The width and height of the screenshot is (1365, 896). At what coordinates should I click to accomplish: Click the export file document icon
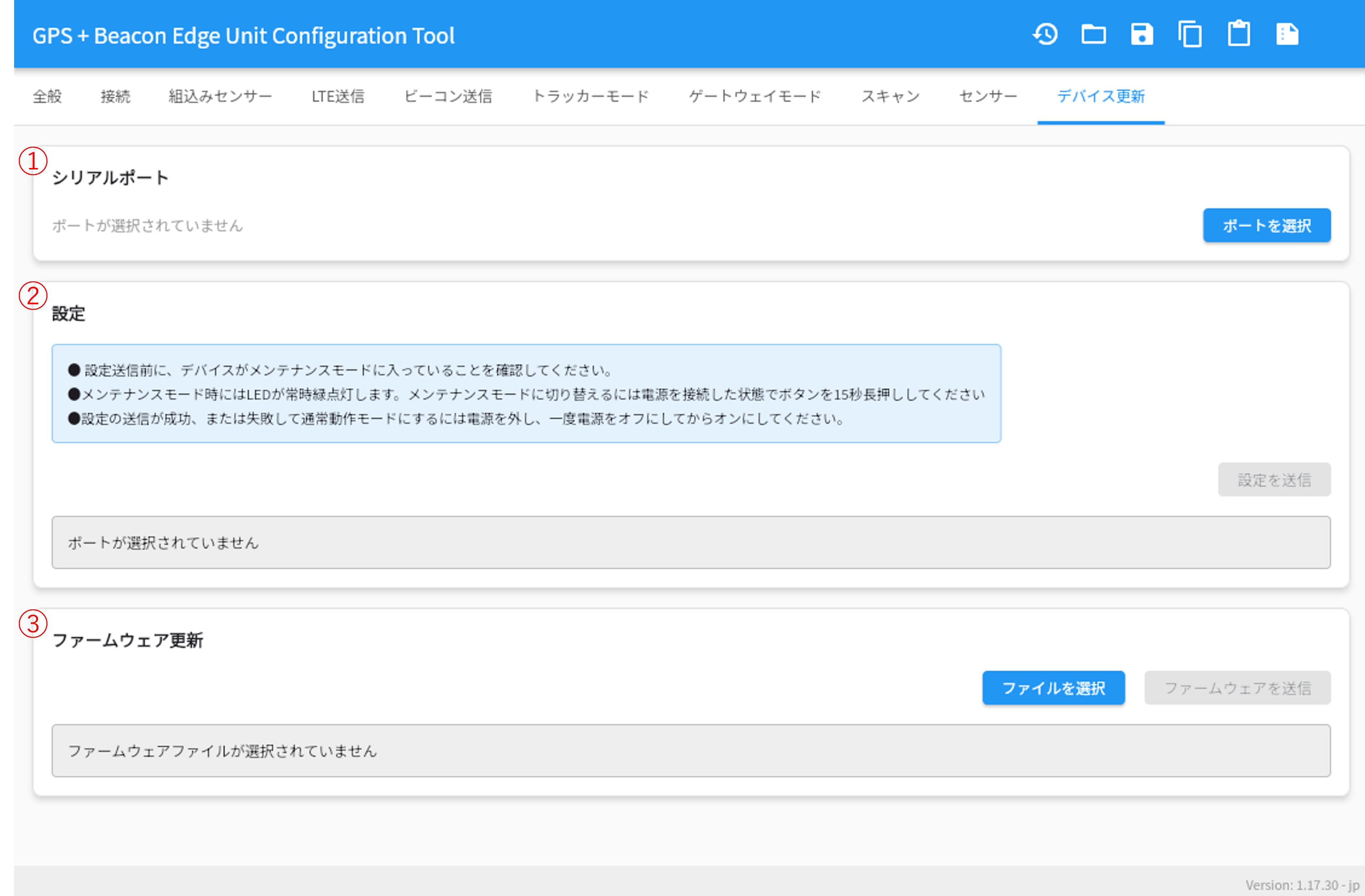(1287, 34)
